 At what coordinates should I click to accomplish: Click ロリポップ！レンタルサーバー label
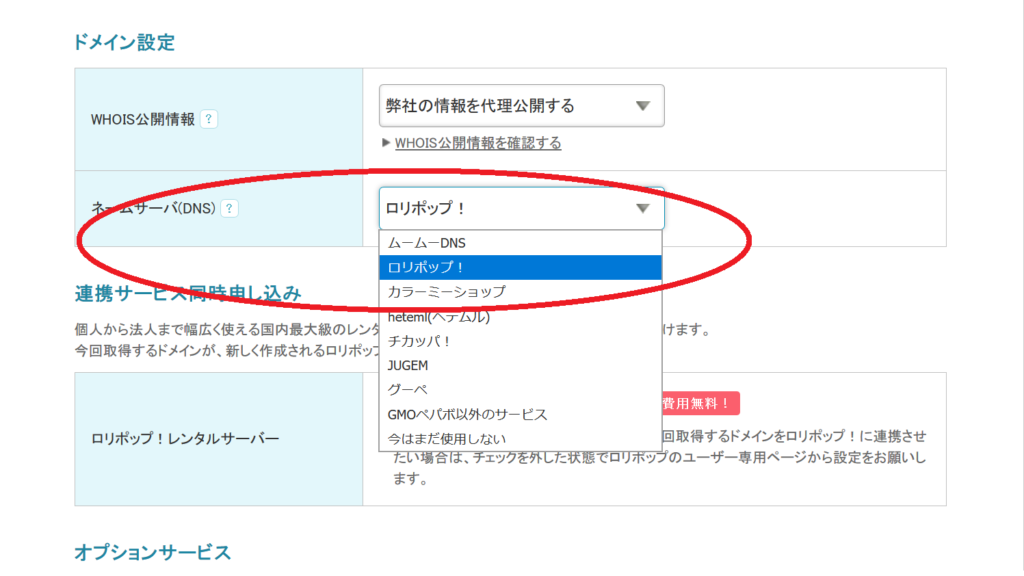tap(185, 438)
